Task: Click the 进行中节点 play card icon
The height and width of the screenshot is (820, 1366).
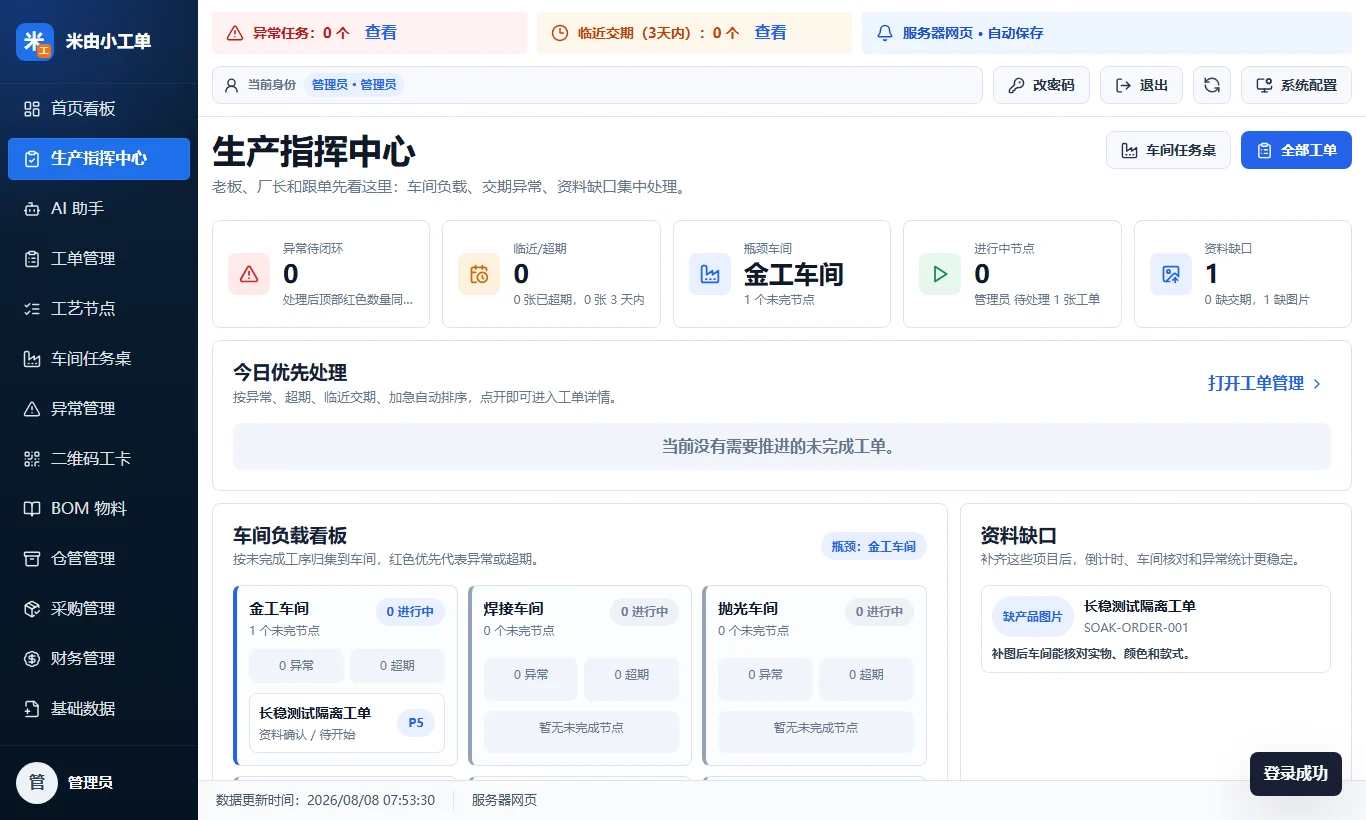Action: 940,274
